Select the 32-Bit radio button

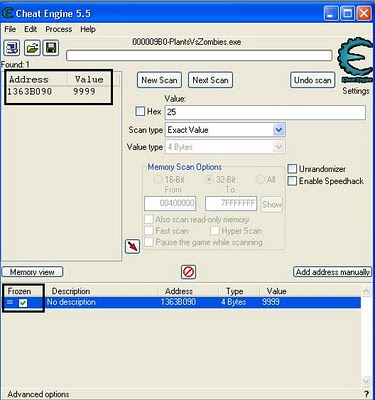(x=209, y=179)
